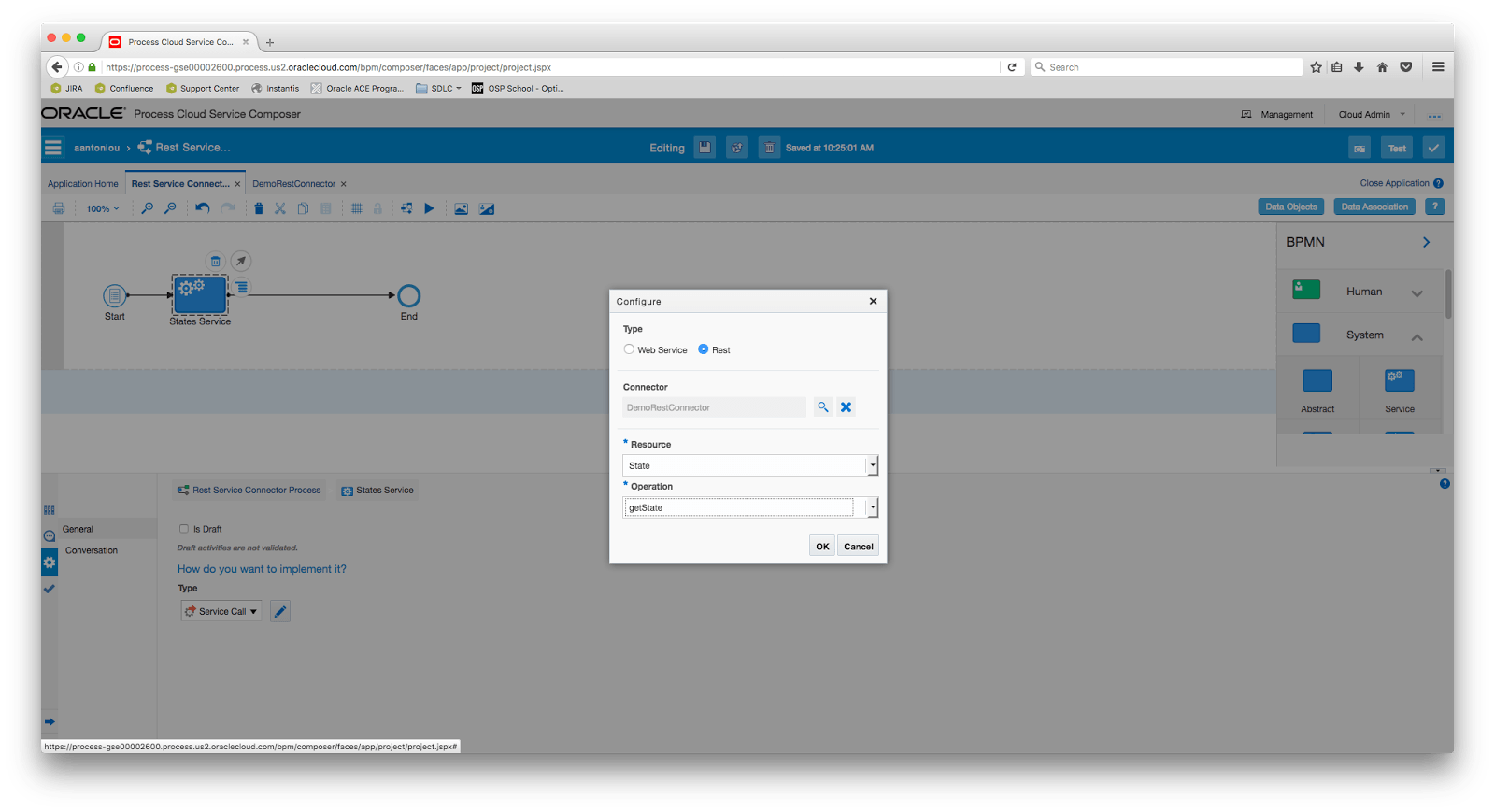The width and height of the screenshot is (1495, 812).
Task: Click the Redo arrow icon
Action: point(227,208)
